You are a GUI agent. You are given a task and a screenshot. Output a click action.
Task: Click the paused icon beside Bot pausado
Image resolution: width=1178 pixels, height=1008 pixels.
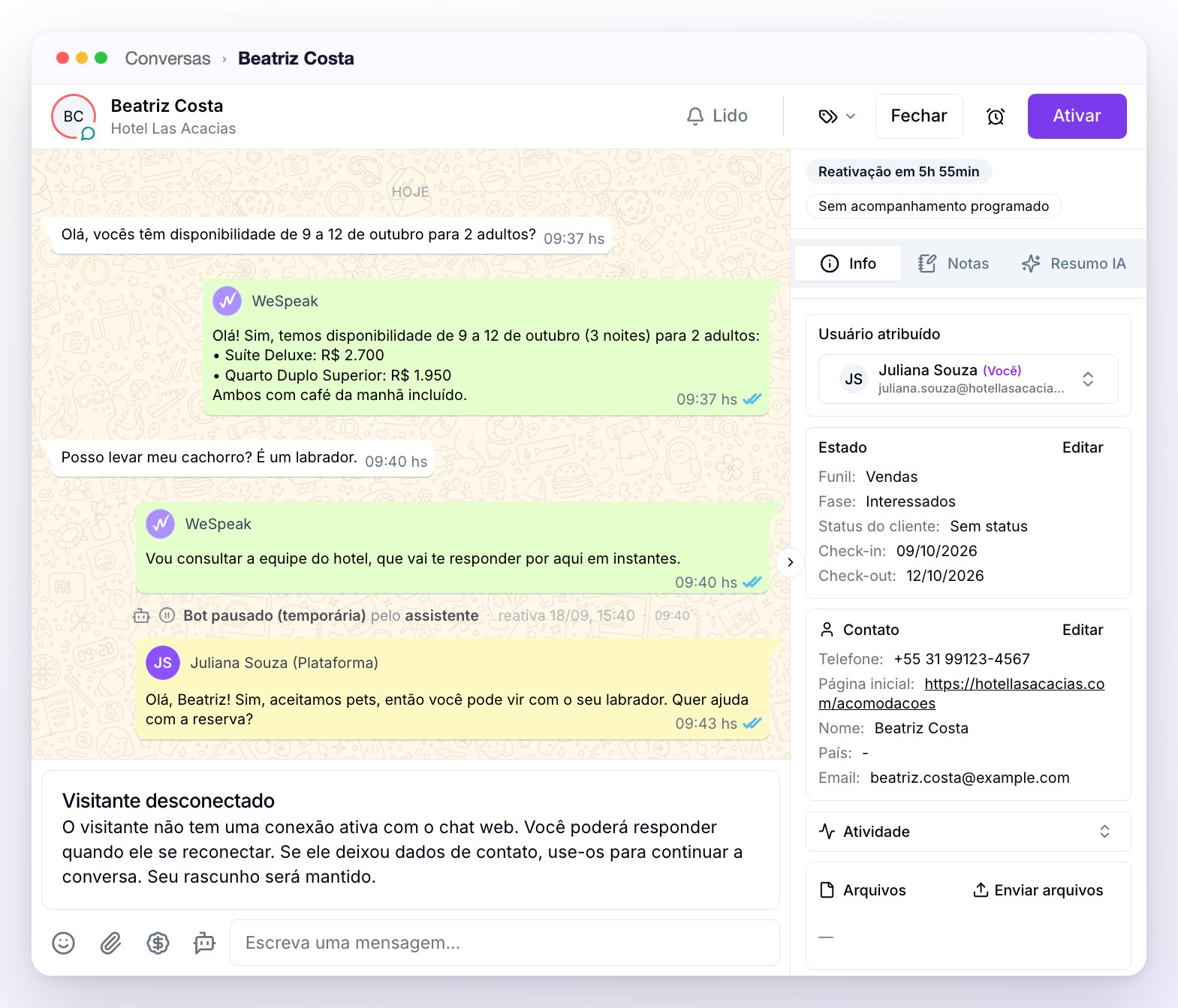coord(167,615)
